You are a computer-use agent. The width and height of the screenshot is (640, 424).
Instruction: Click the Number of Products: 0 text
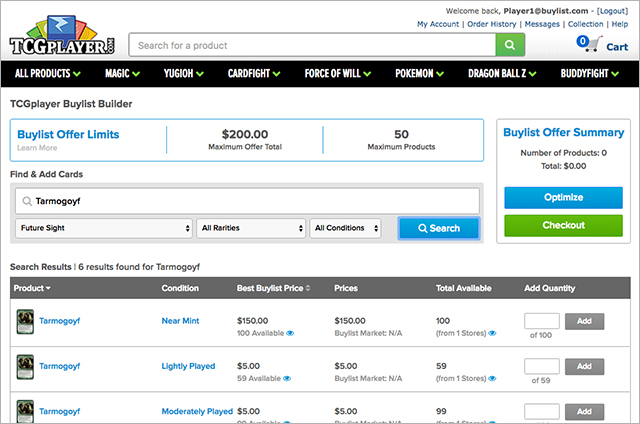tap(563, 153)
